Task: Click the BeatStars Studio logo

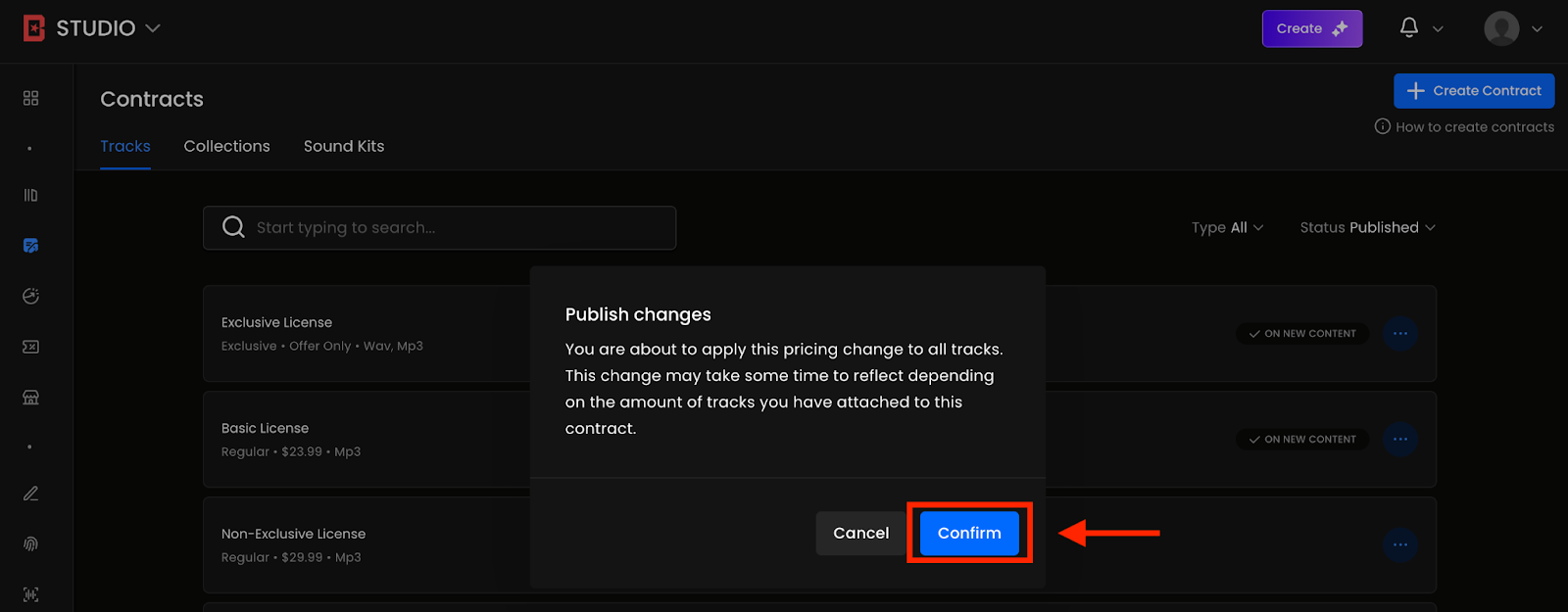Action: (34, 28)
